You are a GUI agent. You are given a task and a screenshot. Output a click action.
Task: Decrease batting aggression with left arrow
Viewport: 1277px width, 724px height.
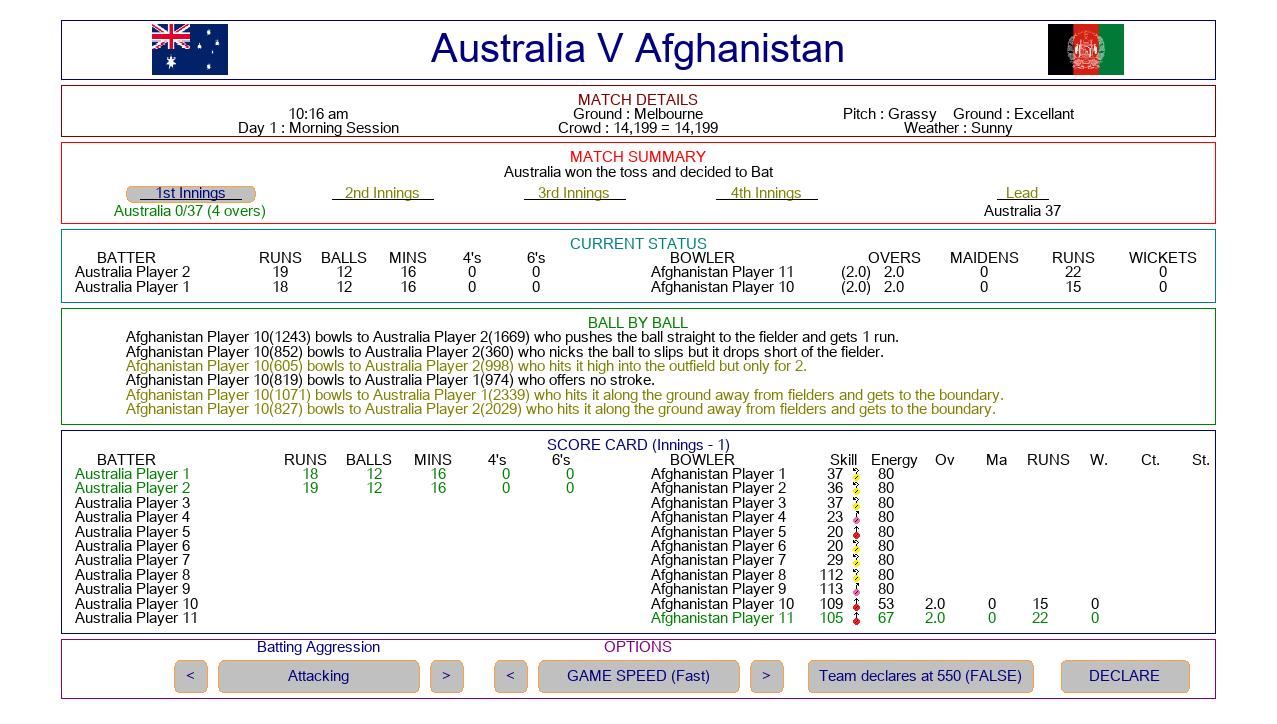(x=190, y=677)
